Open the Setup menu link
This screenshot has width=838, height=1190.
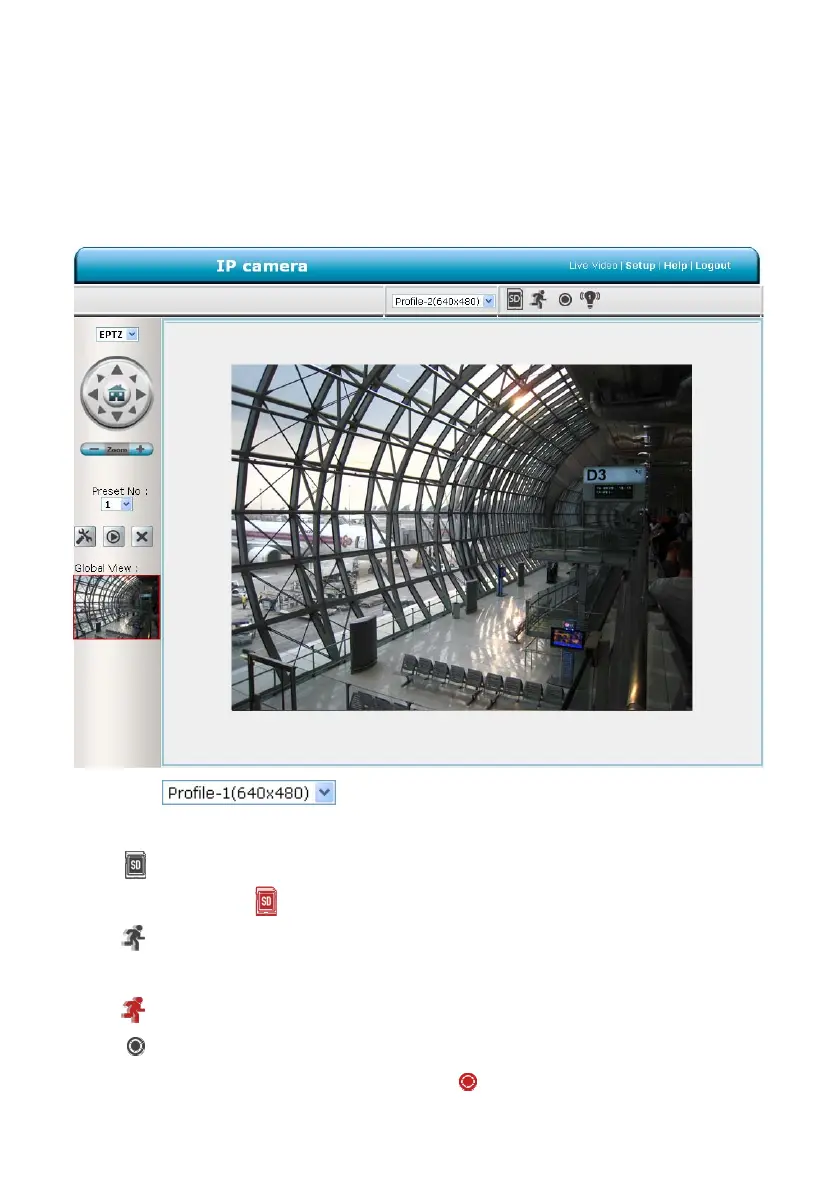(640, 266)
